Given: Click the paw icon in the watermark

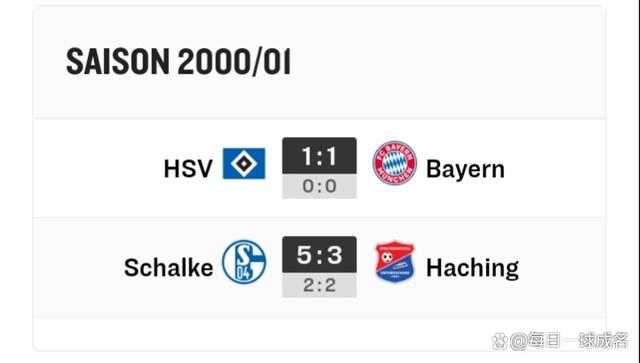Looking at the screenshot, I should click(x=499, y=341).
